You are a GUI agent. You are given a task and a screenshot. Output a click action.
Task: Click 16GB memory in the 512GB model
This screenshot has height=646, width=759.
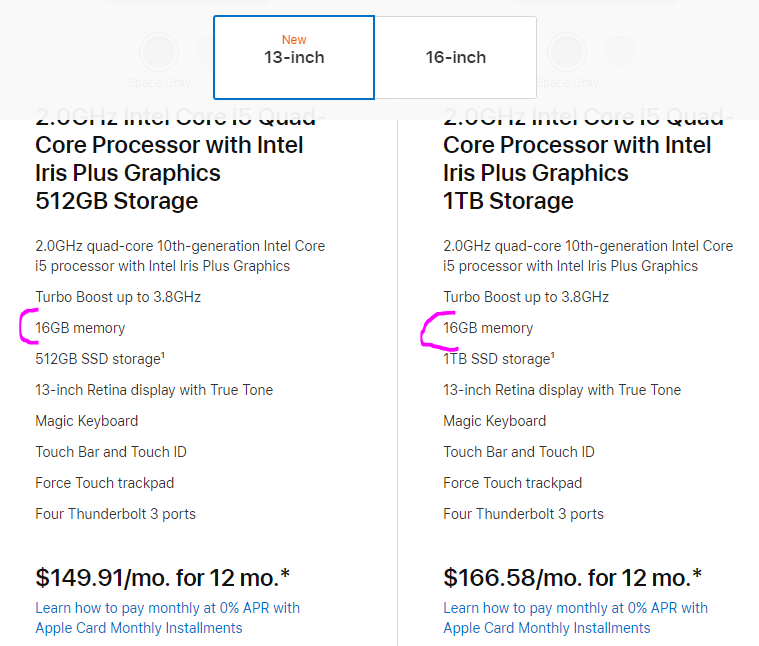(80, 328)
